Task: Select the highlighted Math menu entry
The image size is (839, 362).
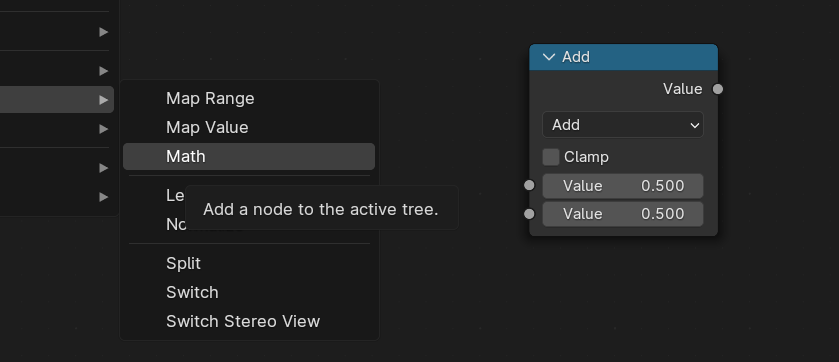Action: [249, 156]
